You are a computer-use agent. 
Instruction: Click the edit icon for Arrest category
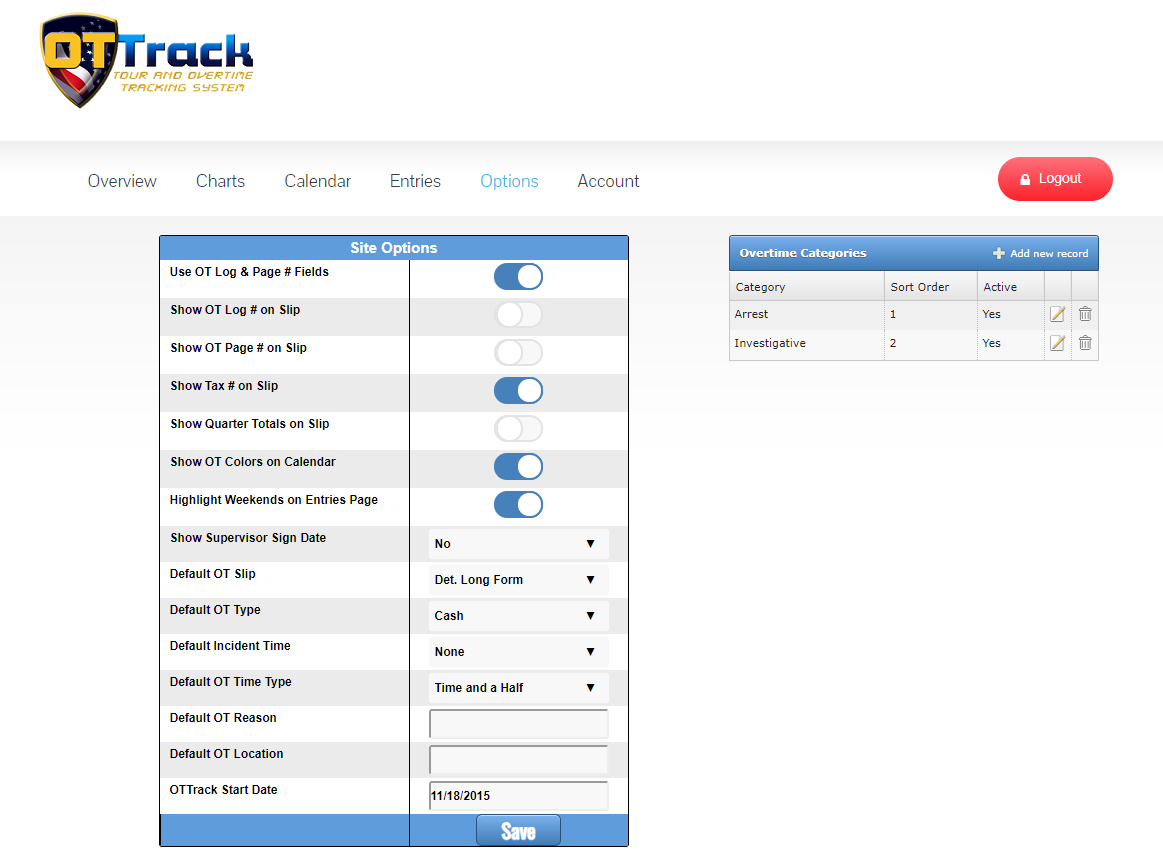pyautogui.click(x=1057, y=314)
